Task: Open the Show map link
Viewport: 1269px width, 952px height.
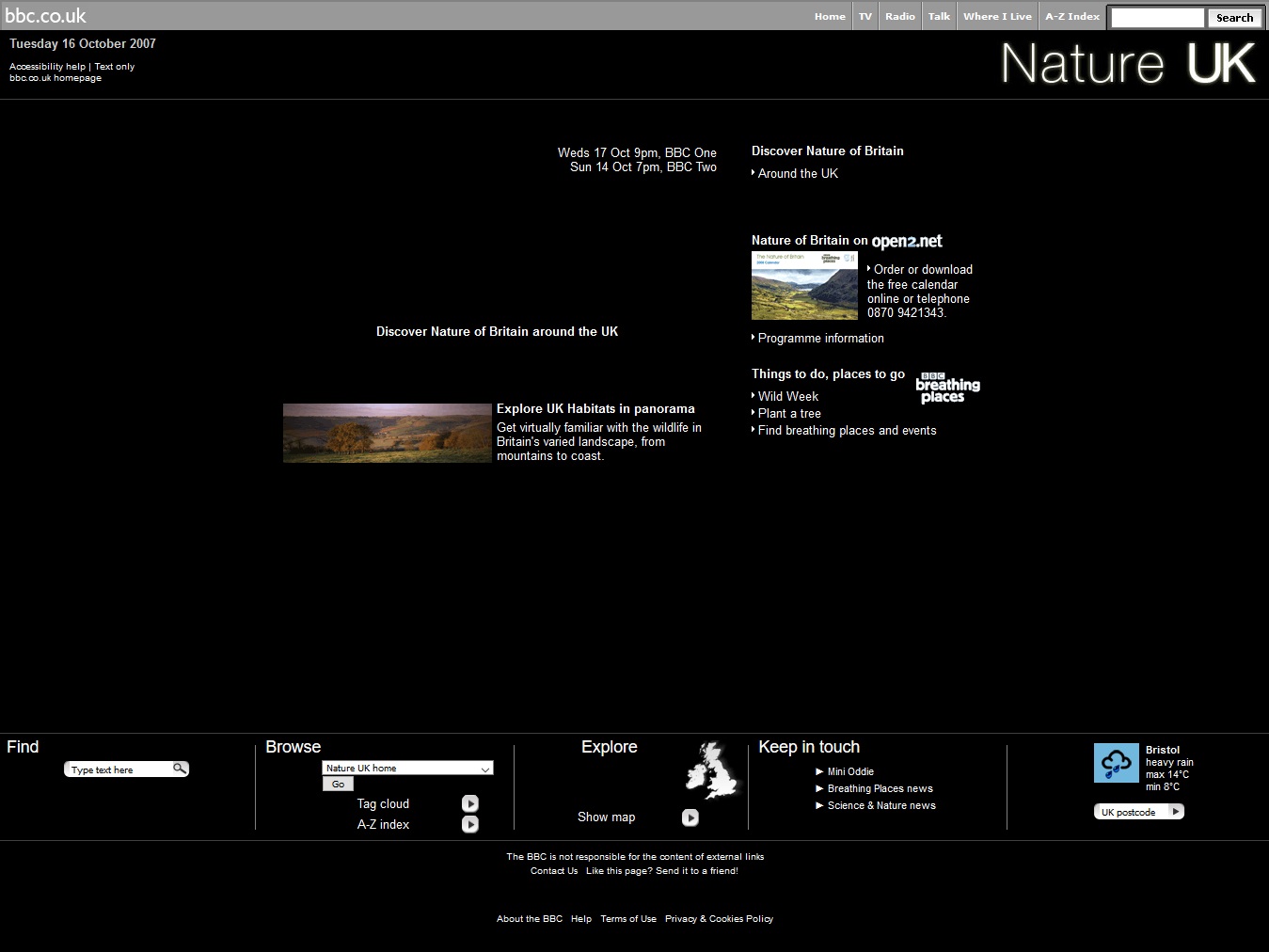Action: [606, 817]
